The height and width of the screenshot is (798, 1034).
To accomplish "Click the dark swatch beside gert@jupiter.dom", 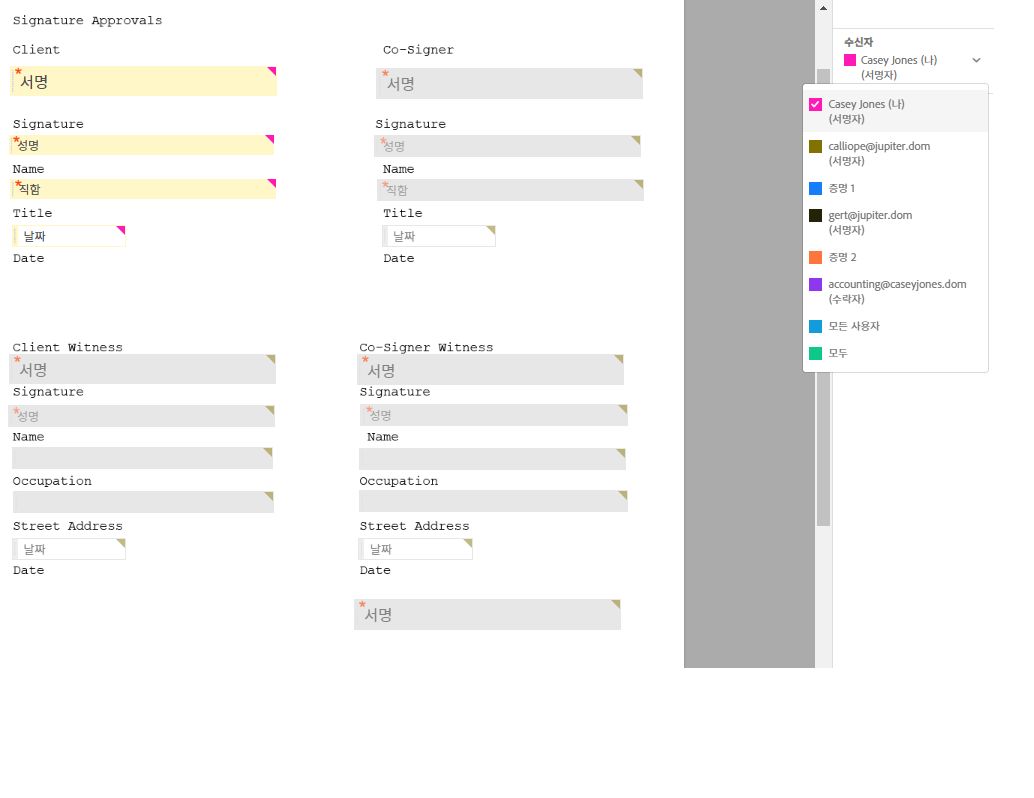I will point(815,216).
